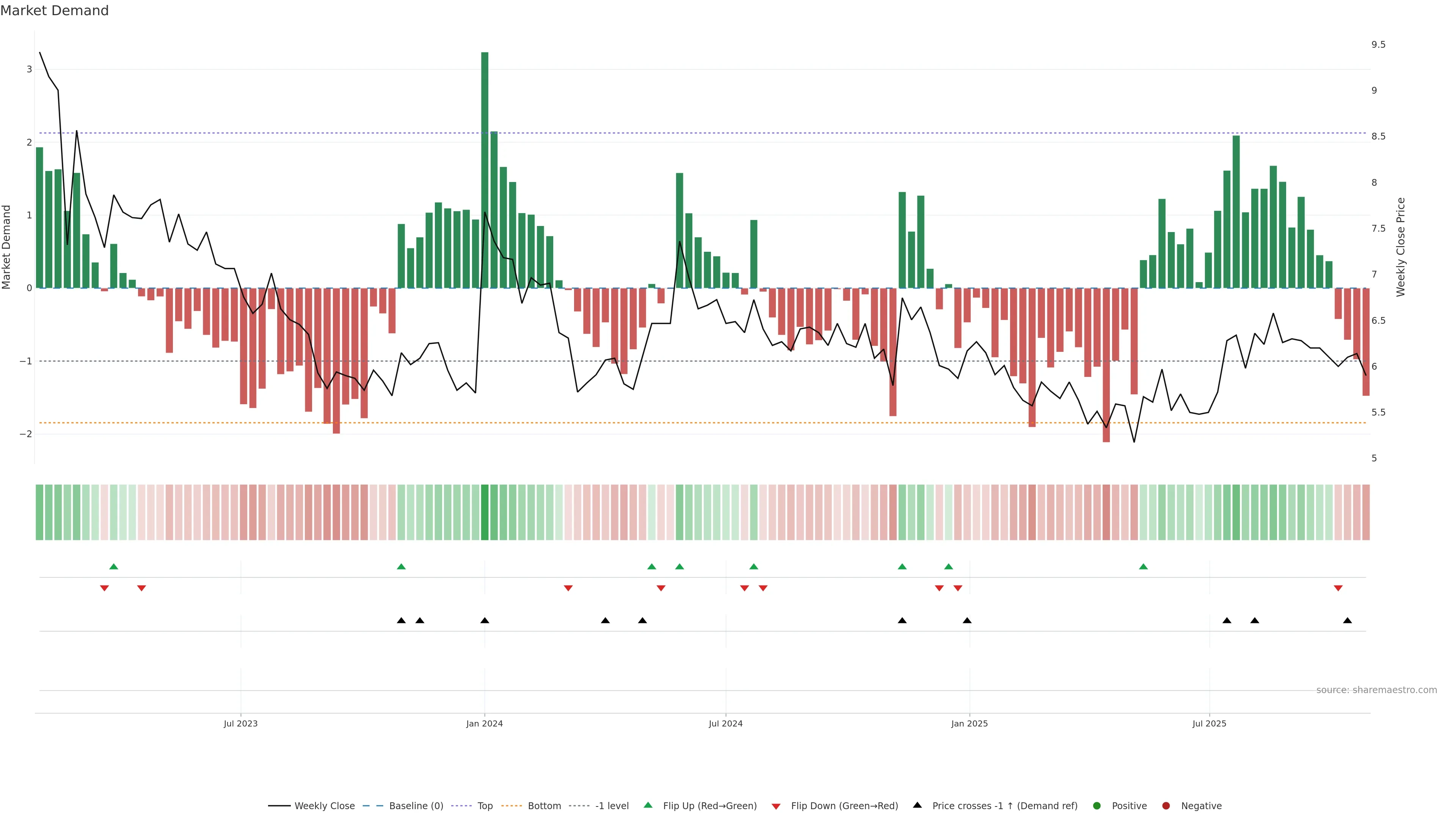This screenshot has height=819, width=1456.
Task: Click last black price-cross triangle marker
Action: click(x=1348, y=621)
